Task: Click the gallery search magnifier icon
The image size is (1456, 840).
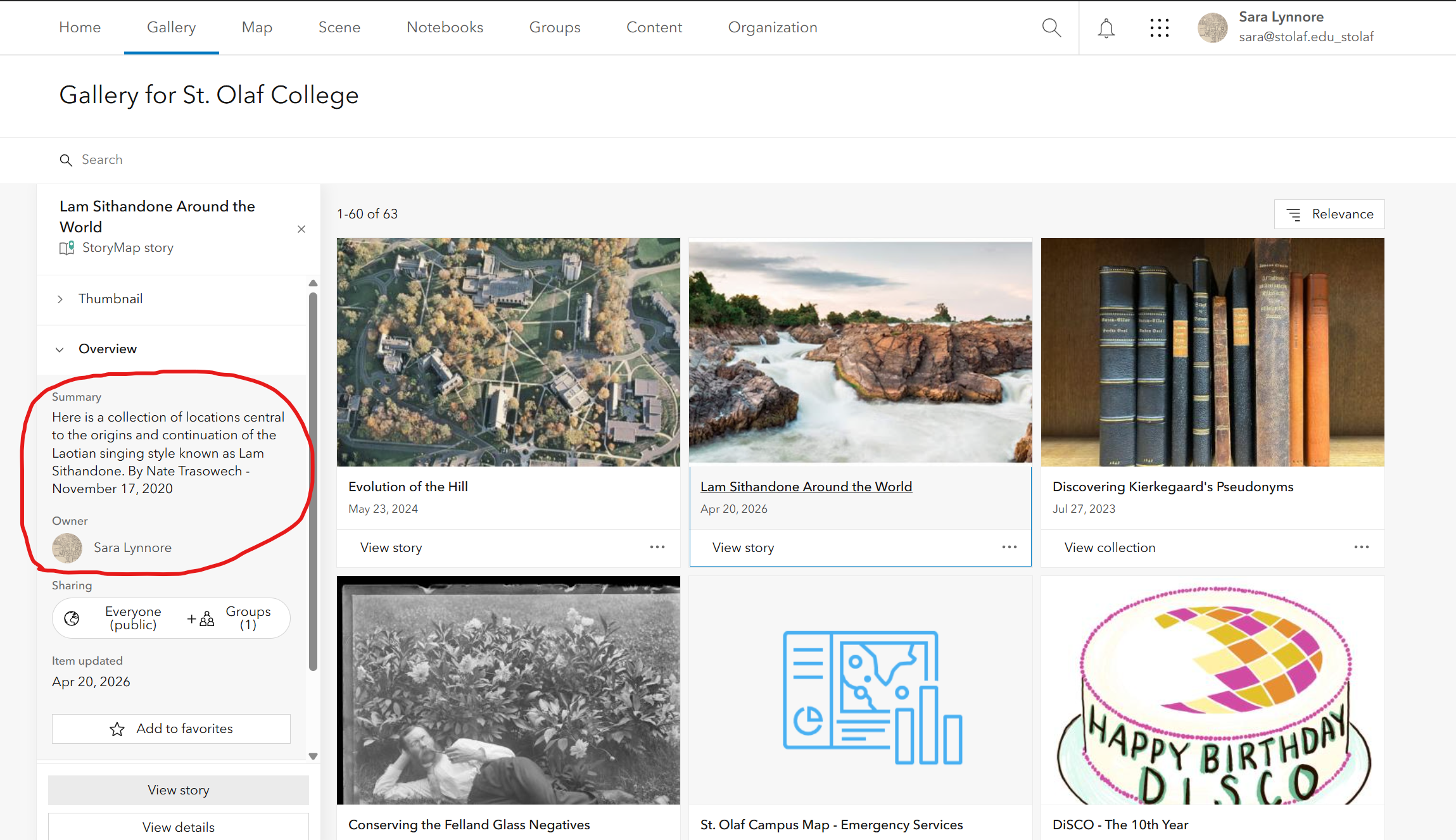Action: (x=66, y=160)
